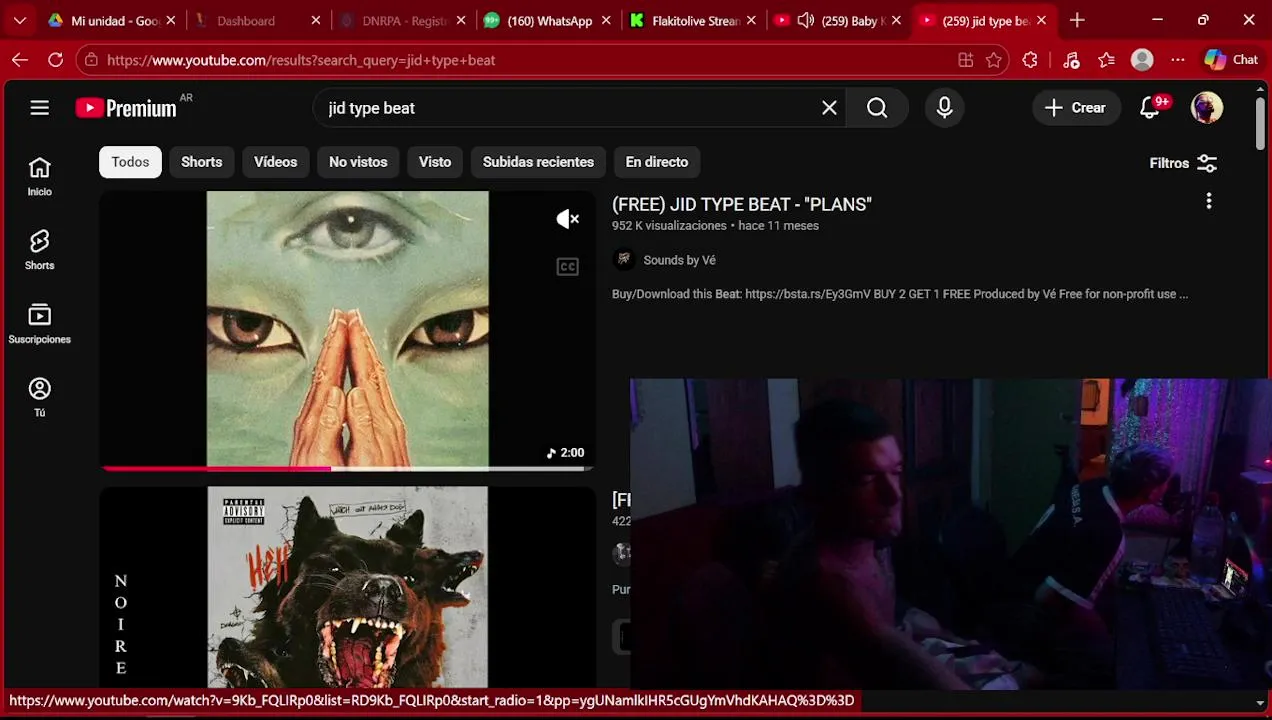This screenshot has width=1272, height=720.
Task: Unmute the PLANS video preview
Action: (567, 219)
